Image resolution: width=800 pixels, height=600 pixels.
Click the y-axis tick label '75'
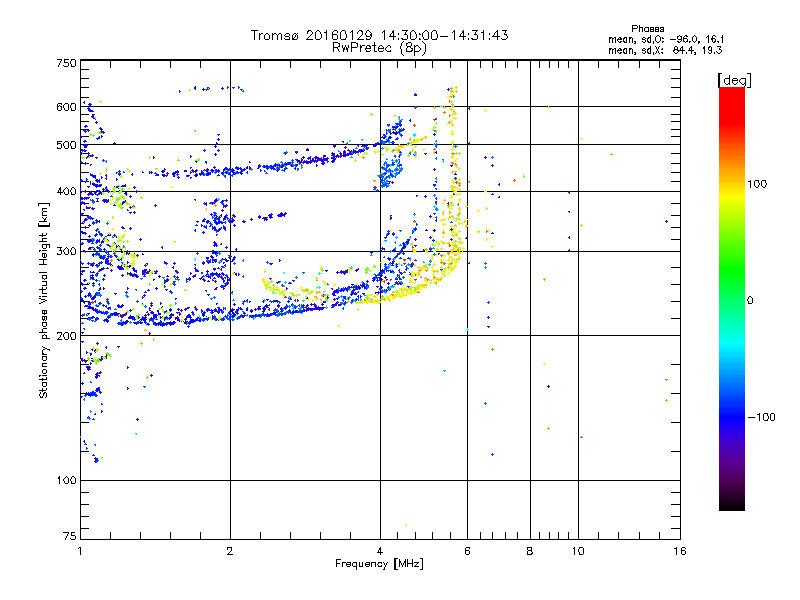tap(70, 536)
